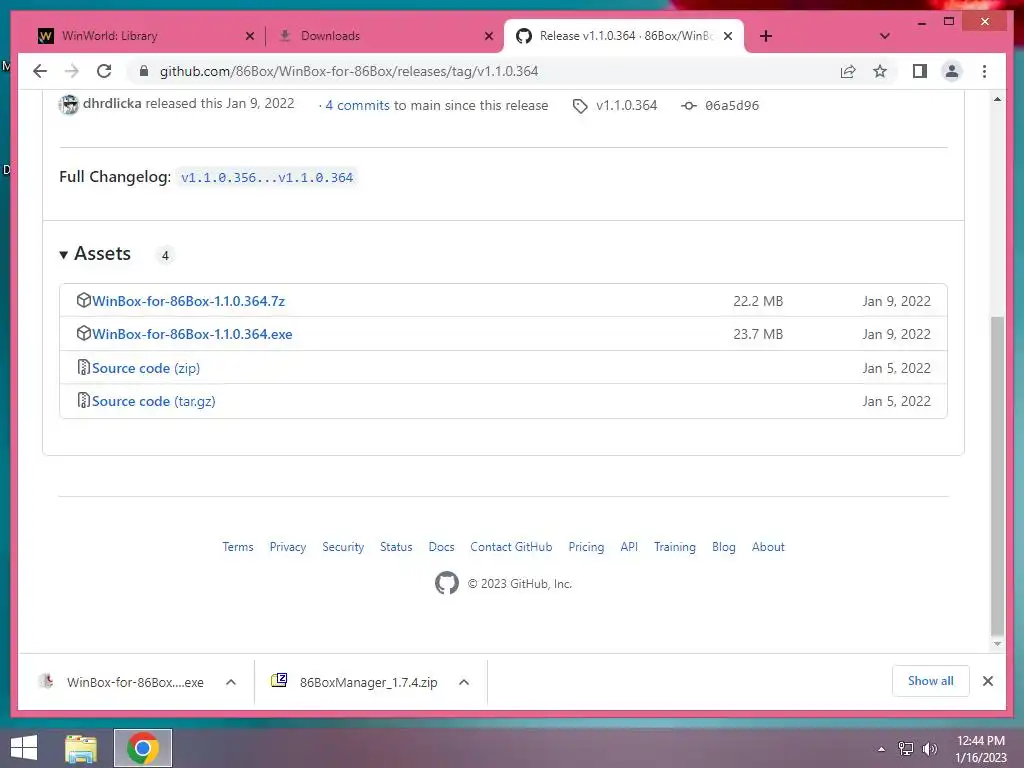Click the scrollbar up arrow
1024x768 pixels.
pos(997,99)
